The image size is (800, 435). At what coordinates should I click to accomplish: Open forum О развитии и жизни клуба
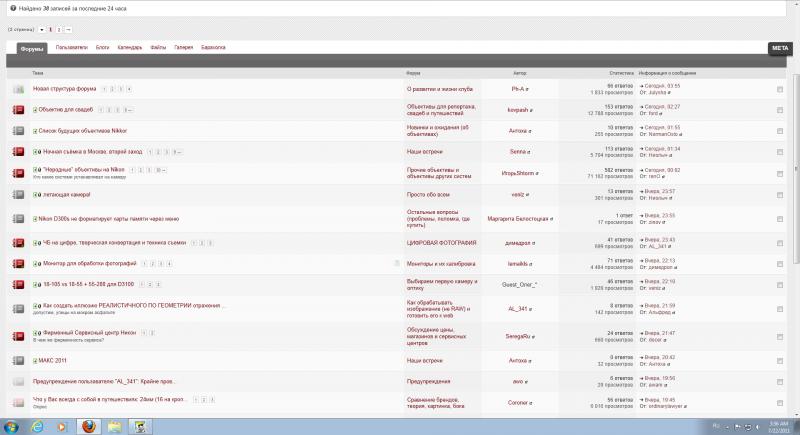440,89
